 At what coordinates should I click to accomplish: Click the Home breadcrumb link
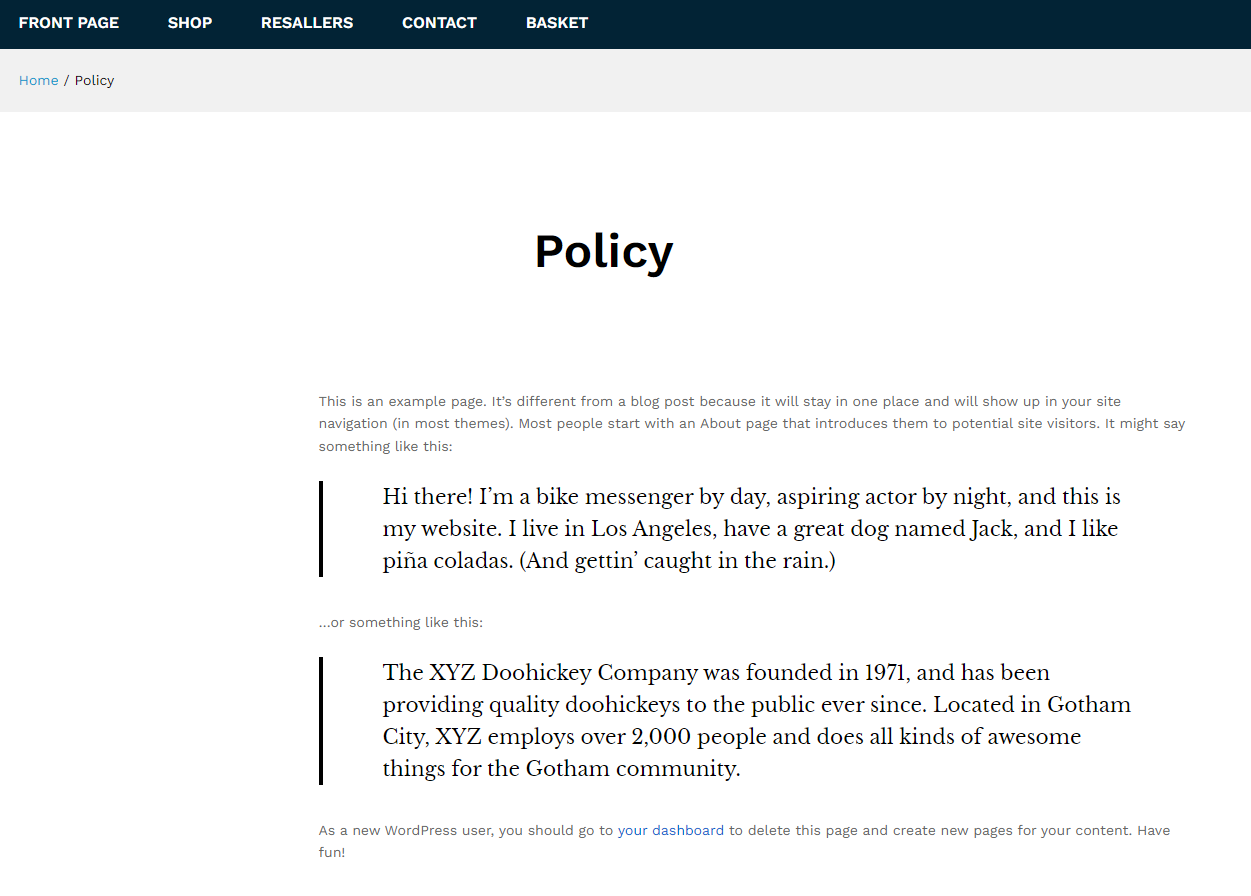[x=38, y=81]
